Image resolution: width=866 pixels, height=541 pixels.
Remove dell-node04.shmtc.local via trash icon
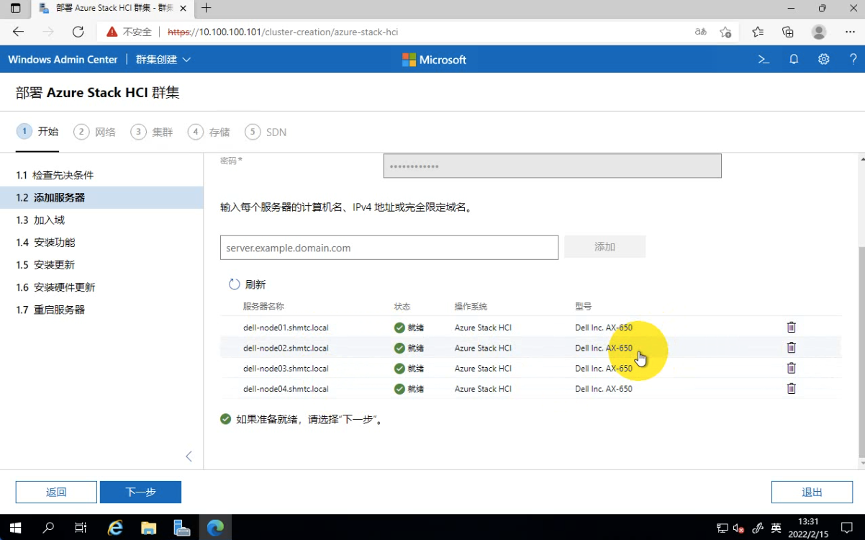[791, 389]
